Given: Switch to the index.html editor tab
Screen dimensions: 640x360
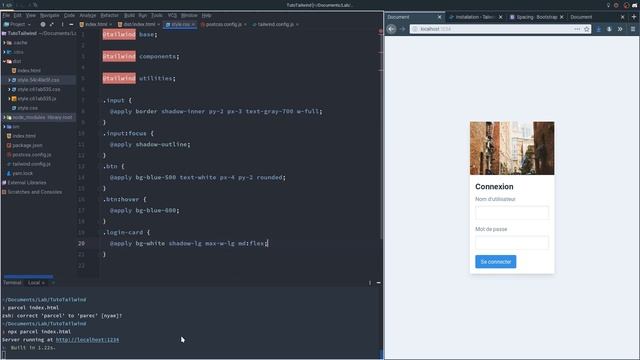Looking at the screenshot, I should coord(96,24).
